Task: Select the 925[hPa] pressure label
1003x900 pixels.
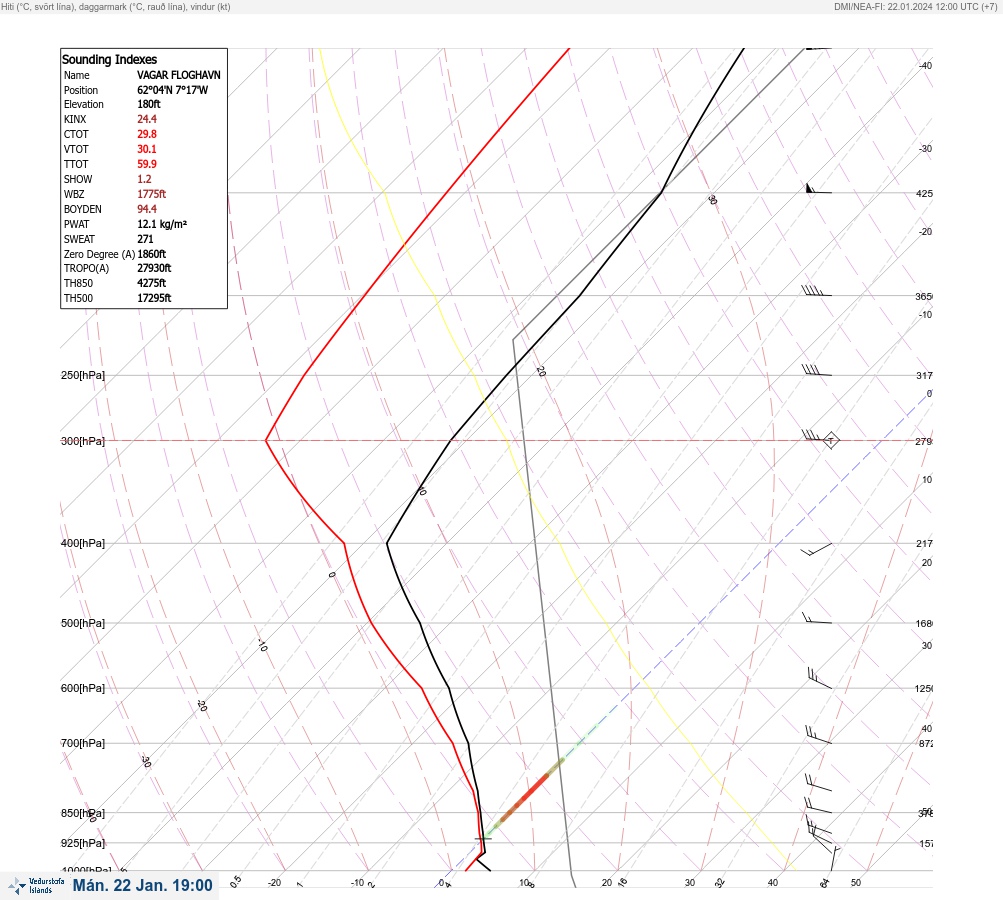Action: click(x=83, y=843)
